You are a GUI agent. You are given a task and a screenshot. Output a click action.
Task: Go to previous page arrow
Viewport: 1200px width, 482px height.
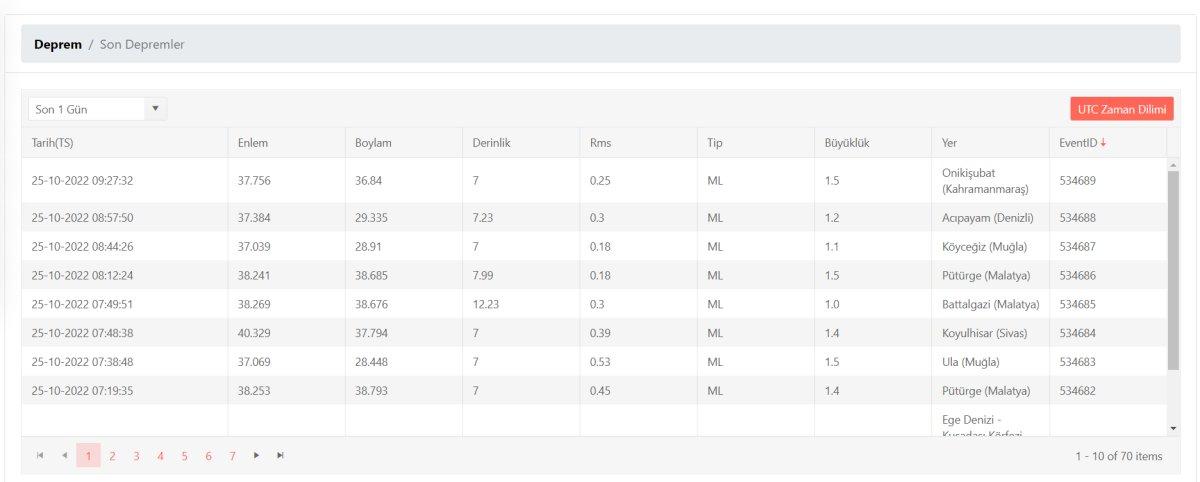(64, 456)
